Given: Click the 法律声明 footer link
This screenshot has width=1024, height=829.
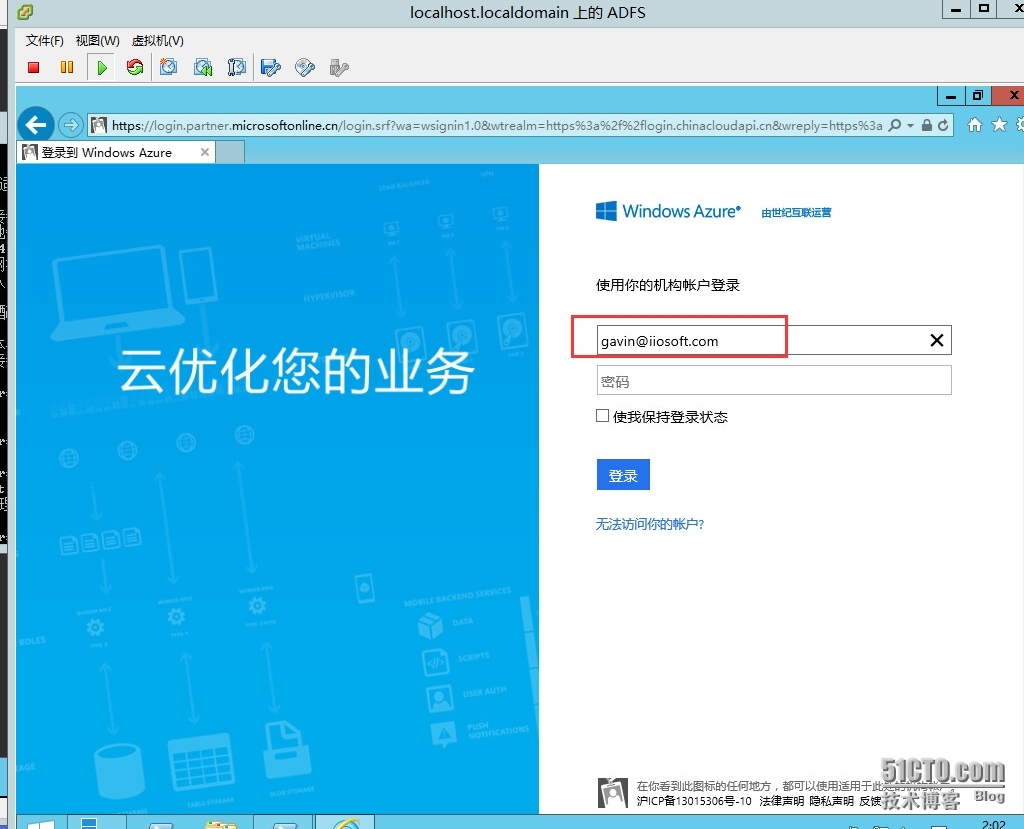Looking at the screenshot, I should (x=782, y=801).
